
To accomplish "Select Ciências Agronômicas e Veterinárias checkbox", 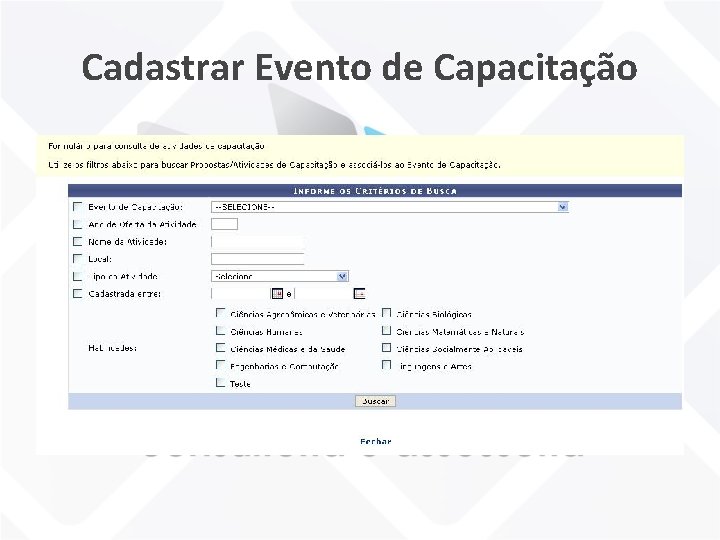I will (220, 313).
